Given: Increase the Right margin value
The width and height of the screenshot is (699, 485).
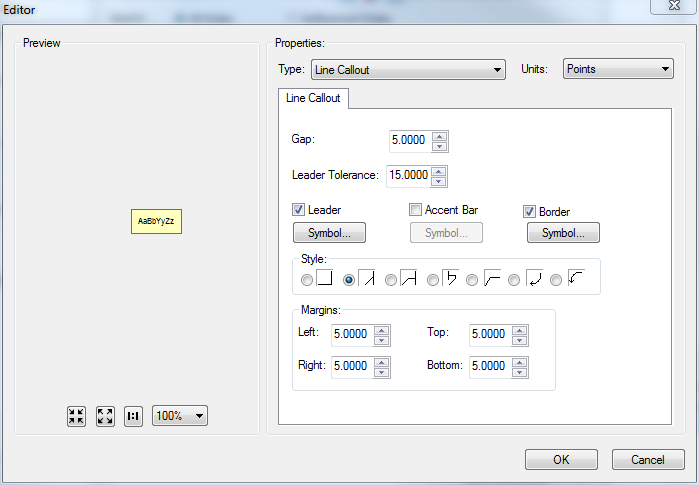Looking at the screenshot, I should point(382,362).
